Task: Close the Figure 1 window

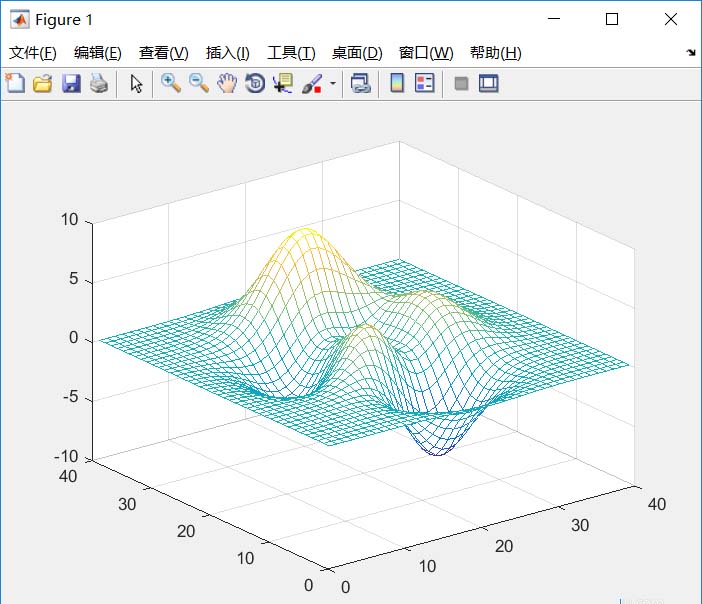Action: click(x=671, y=19)
